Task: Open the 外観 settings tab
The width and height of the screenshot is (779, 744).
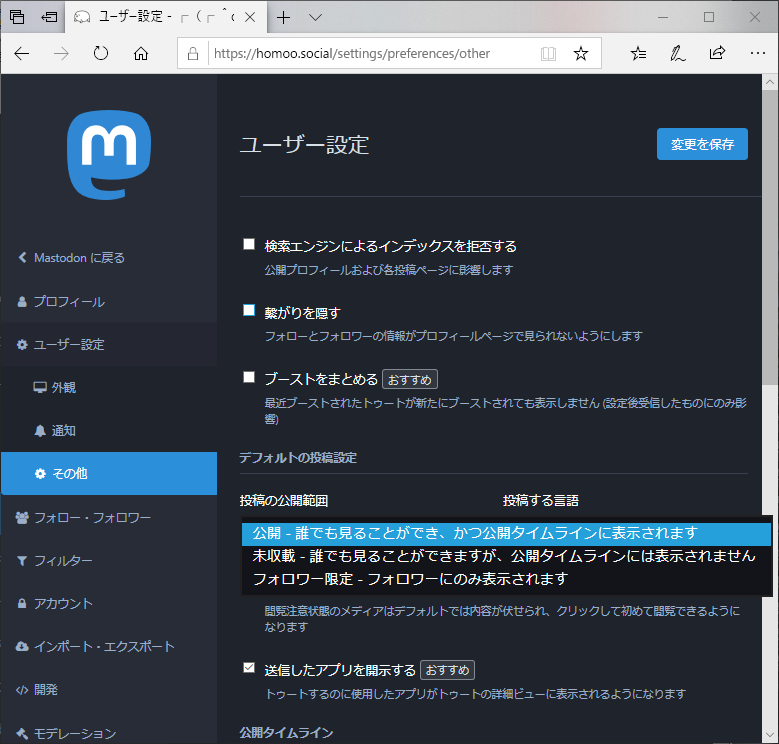Action: tap(63, 387)
